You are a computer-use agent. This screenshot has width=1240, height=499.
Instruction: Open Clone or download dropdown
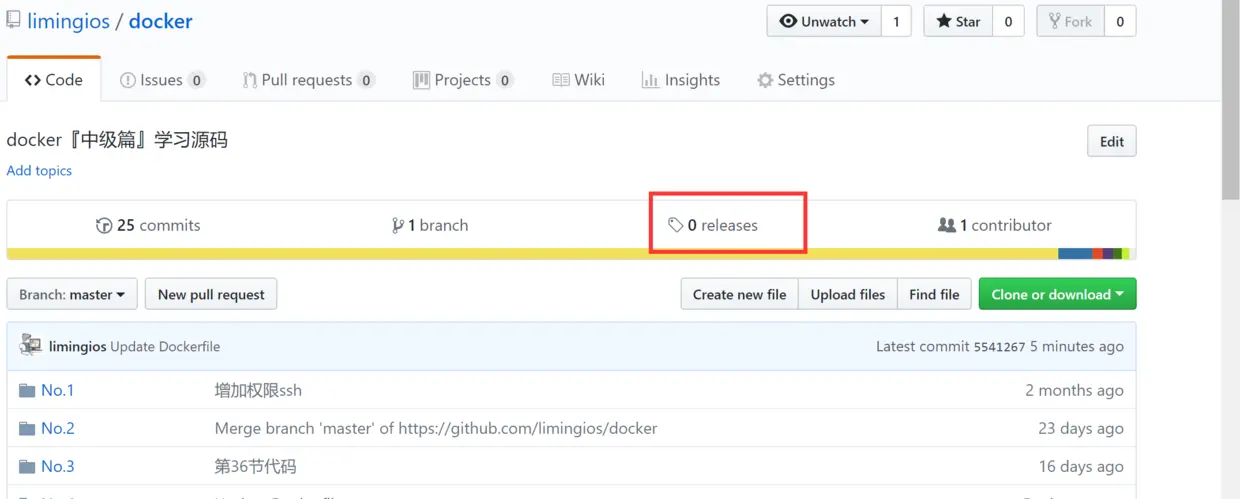coord(1057,294)
